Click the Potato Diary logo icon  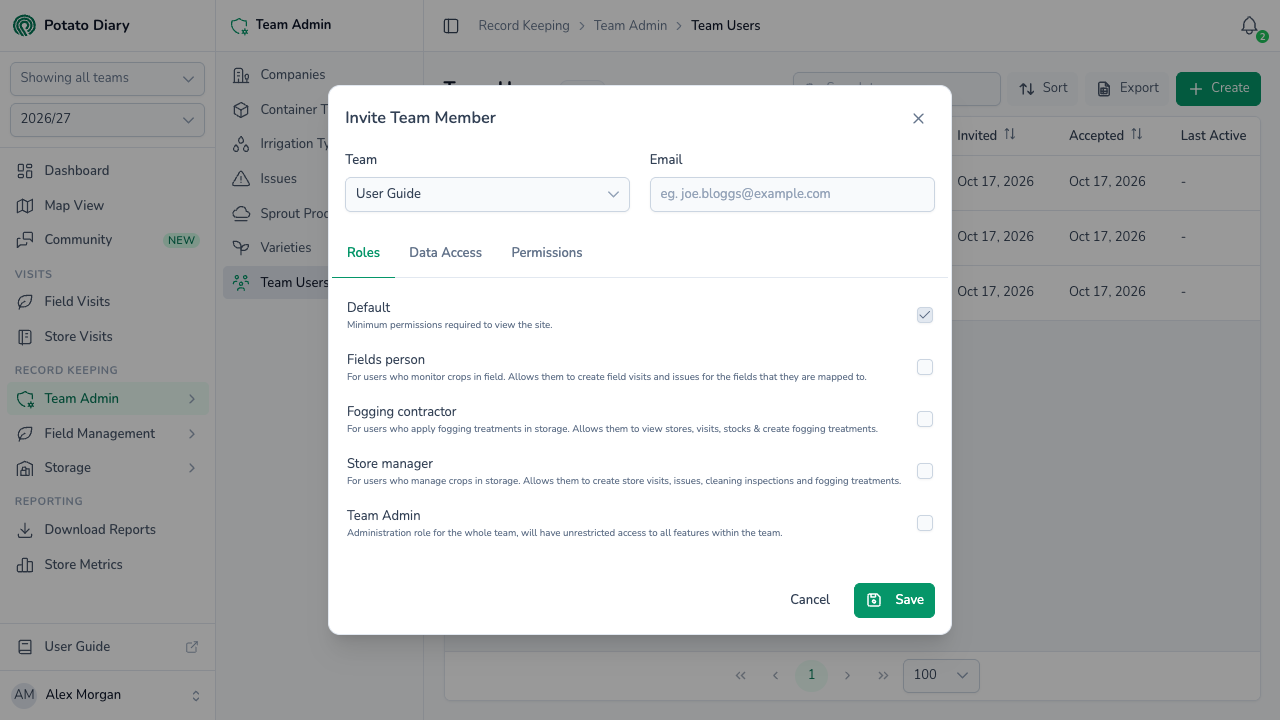click(x=24, y=25)
